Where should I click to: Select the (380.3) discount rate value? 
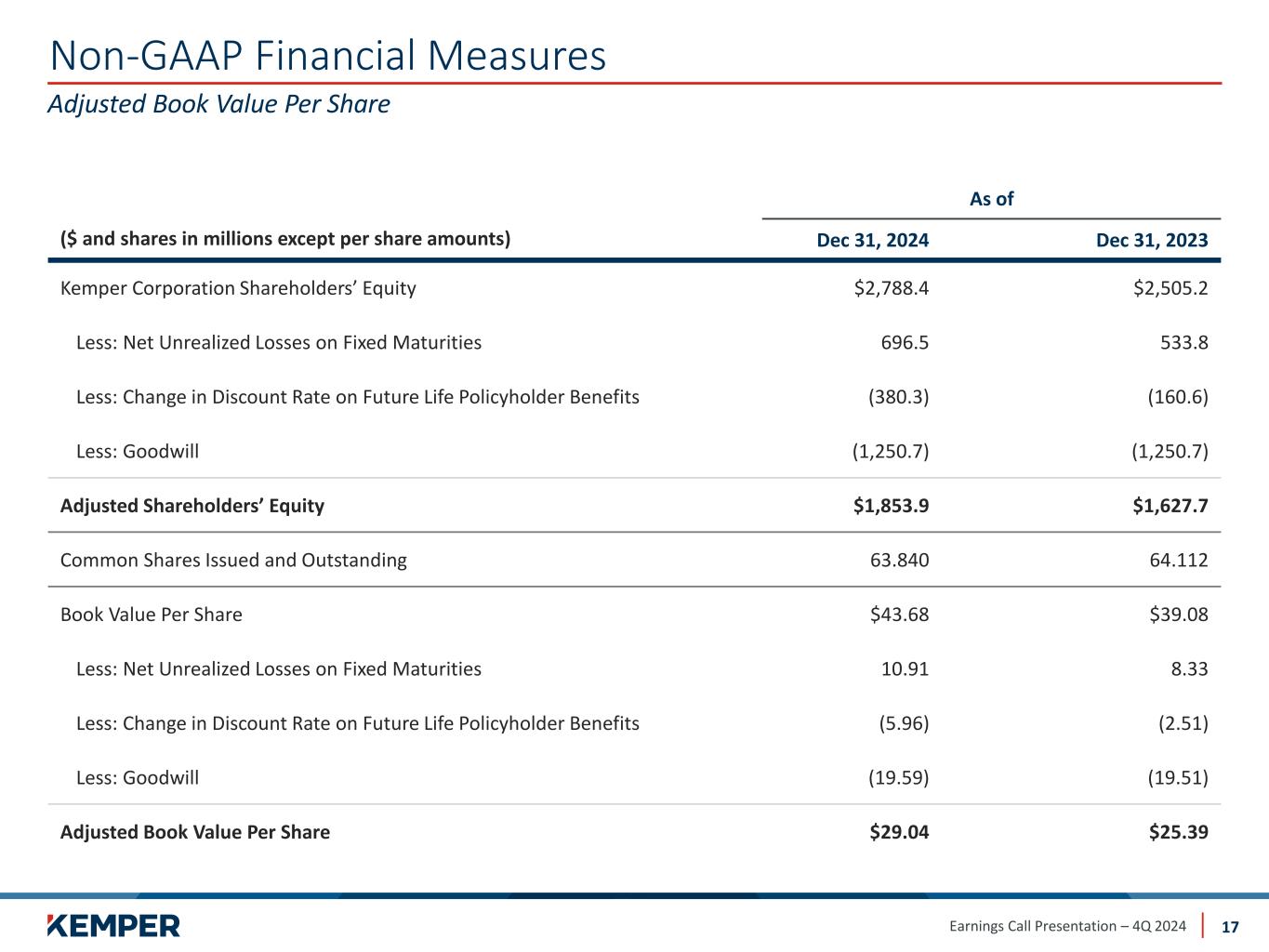pyautogui.click(x=898, y=397)
